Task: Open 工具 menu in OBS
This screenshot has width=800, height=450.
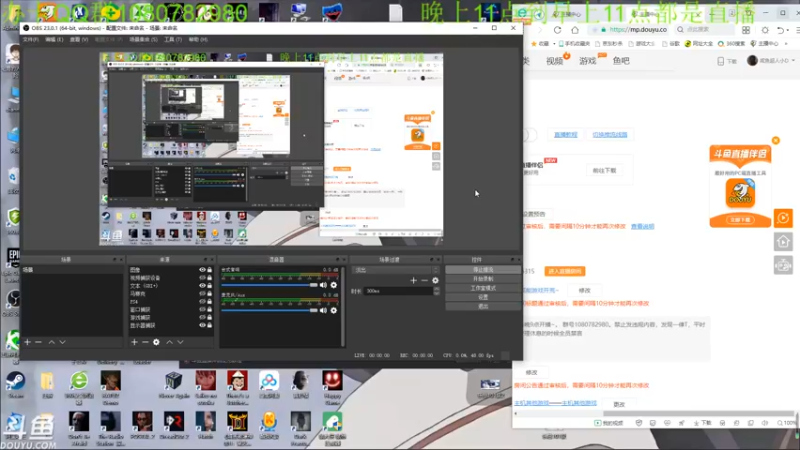Action: coord(172,39)
